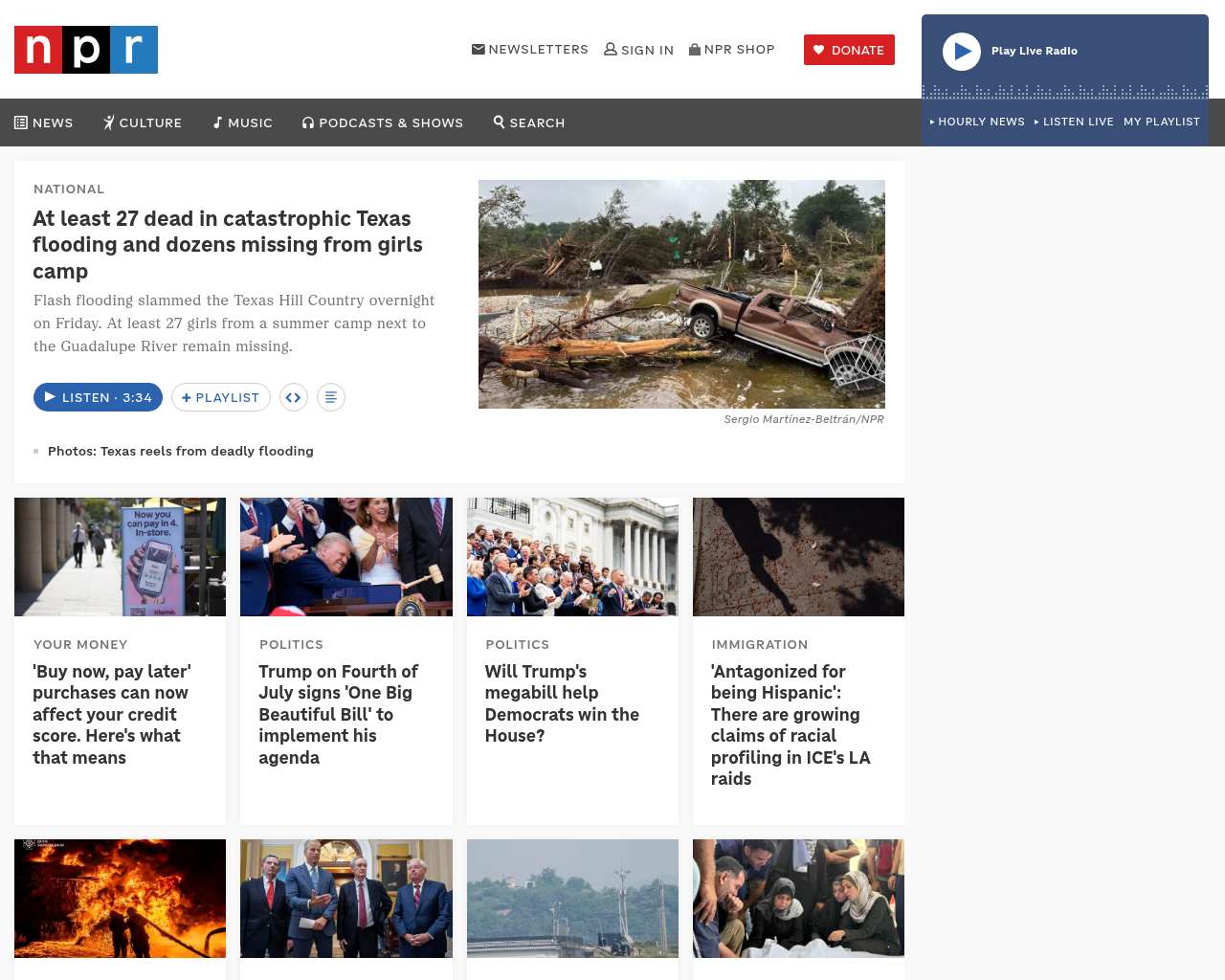Image resolution: width=1225 pixels, height=980 pixels.
Task: Open Podcasts & Shows menu
Action: 383,122
